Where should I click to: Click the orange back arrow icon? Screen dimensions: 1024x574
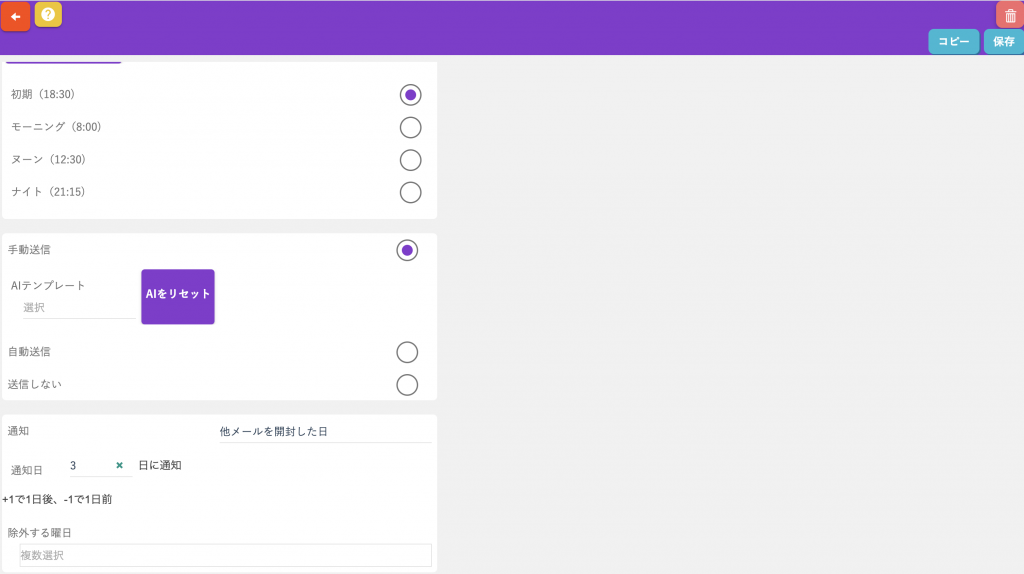tap(15, 17)
